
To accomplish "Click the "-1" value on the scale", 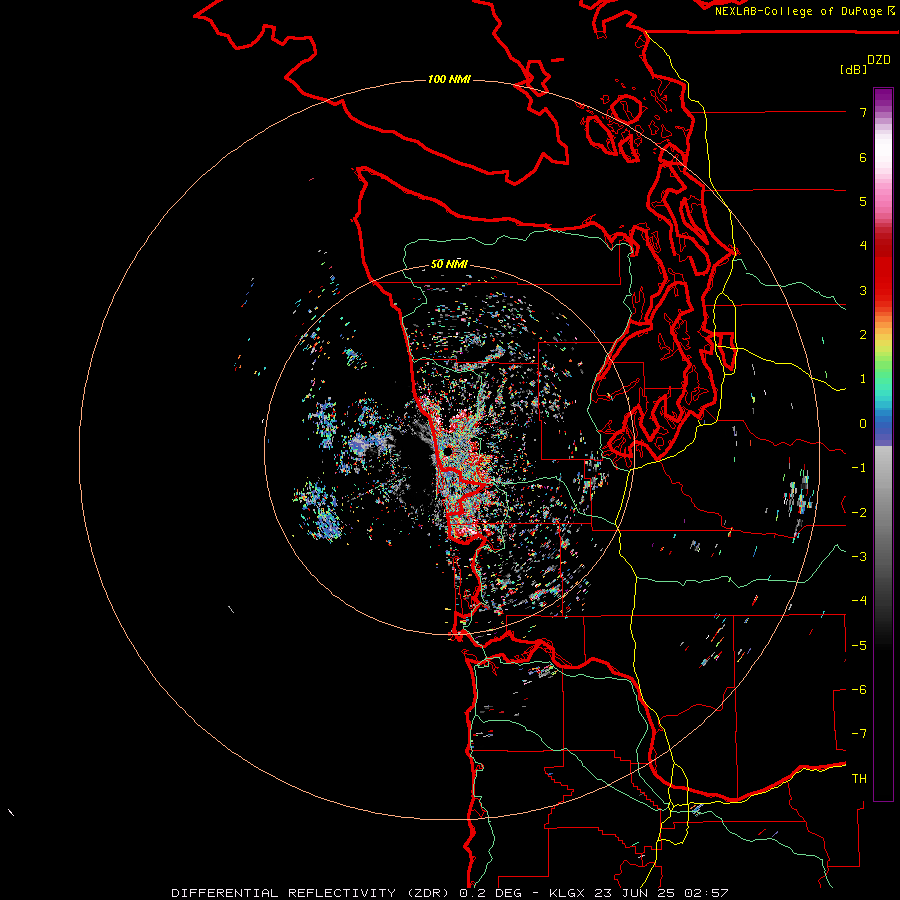I will (859, 468).
